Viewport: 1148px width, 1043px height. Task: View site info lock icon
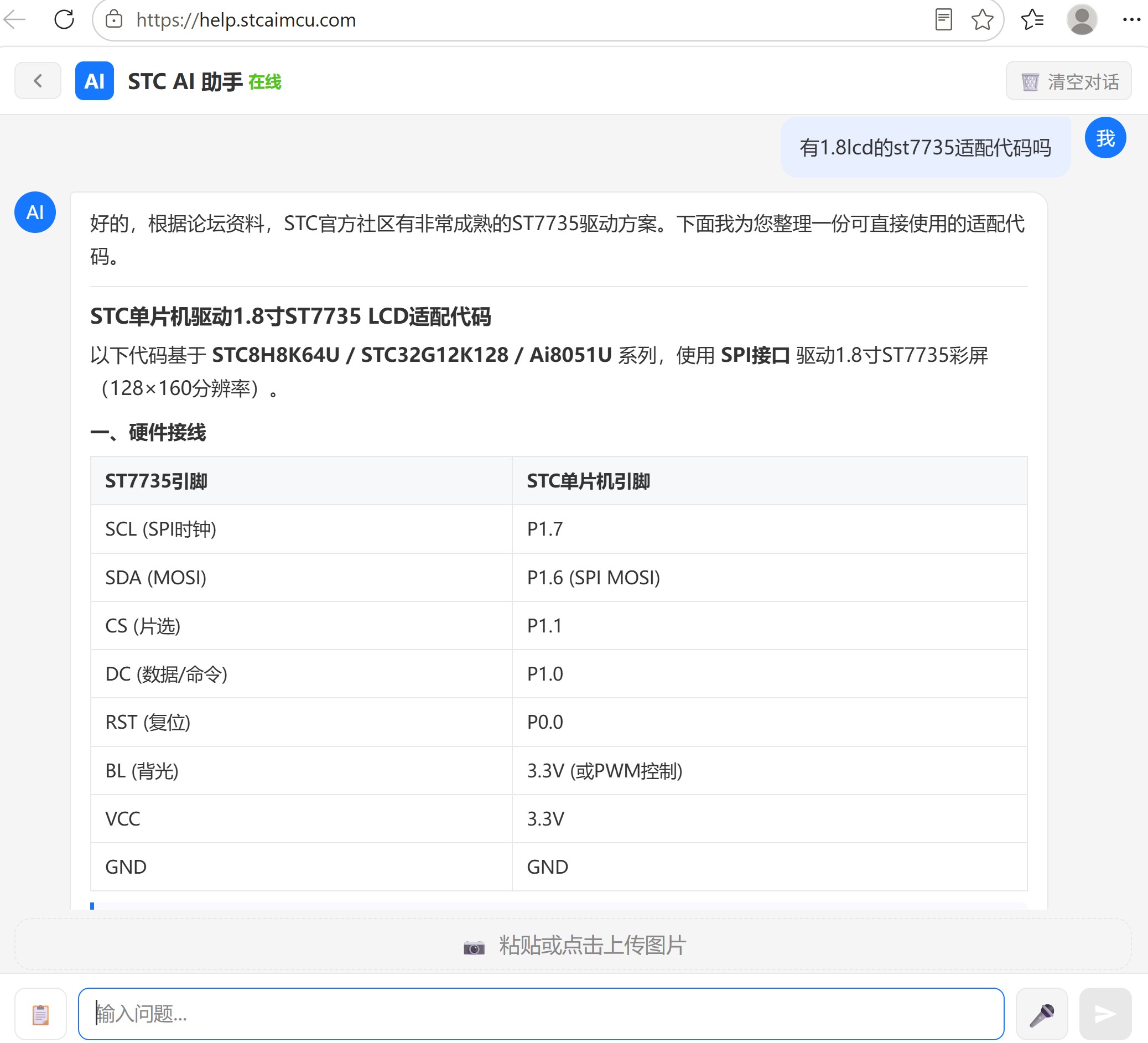pos(114,19)
